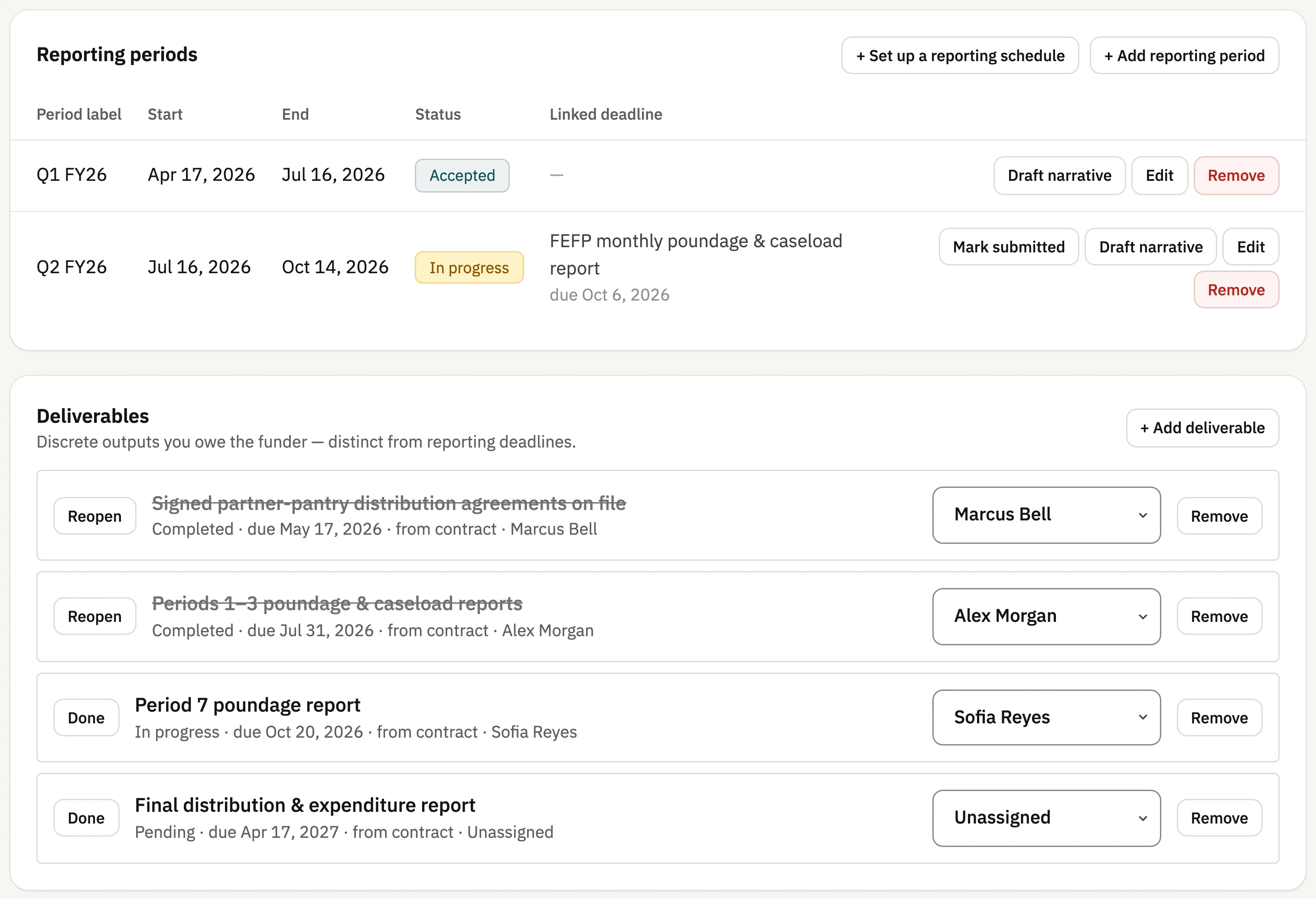Click 'Period 7 poundage report' title
1316x899 pixels.
(248, 705)
